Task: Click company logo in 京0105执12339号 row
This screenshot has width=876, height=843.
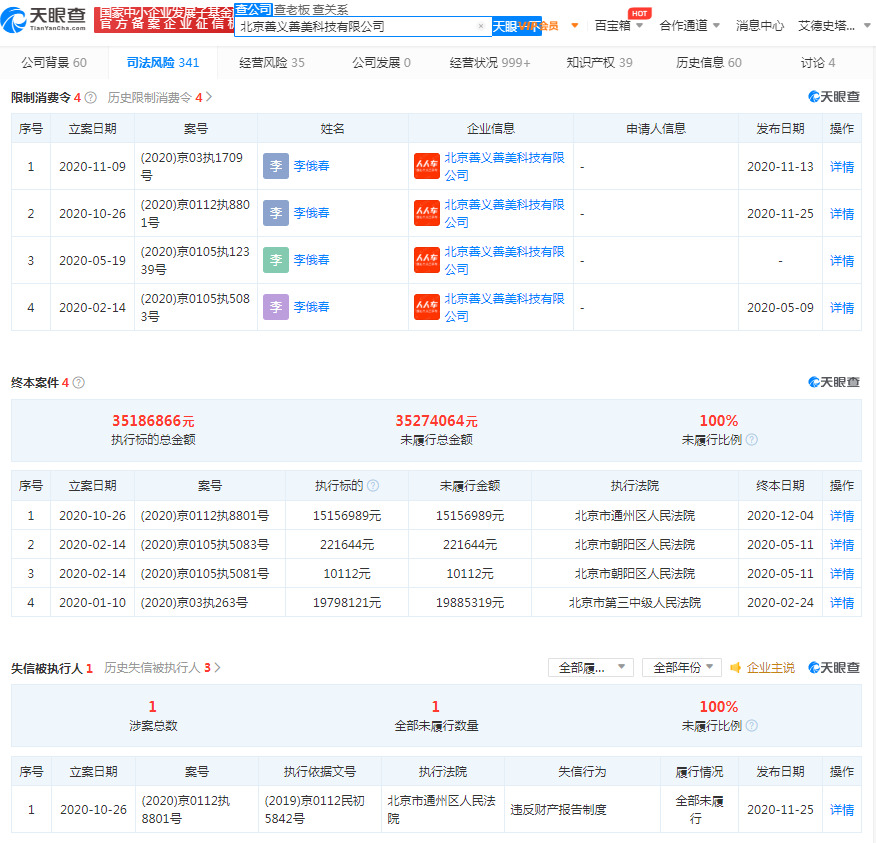Action: point(427,260)
